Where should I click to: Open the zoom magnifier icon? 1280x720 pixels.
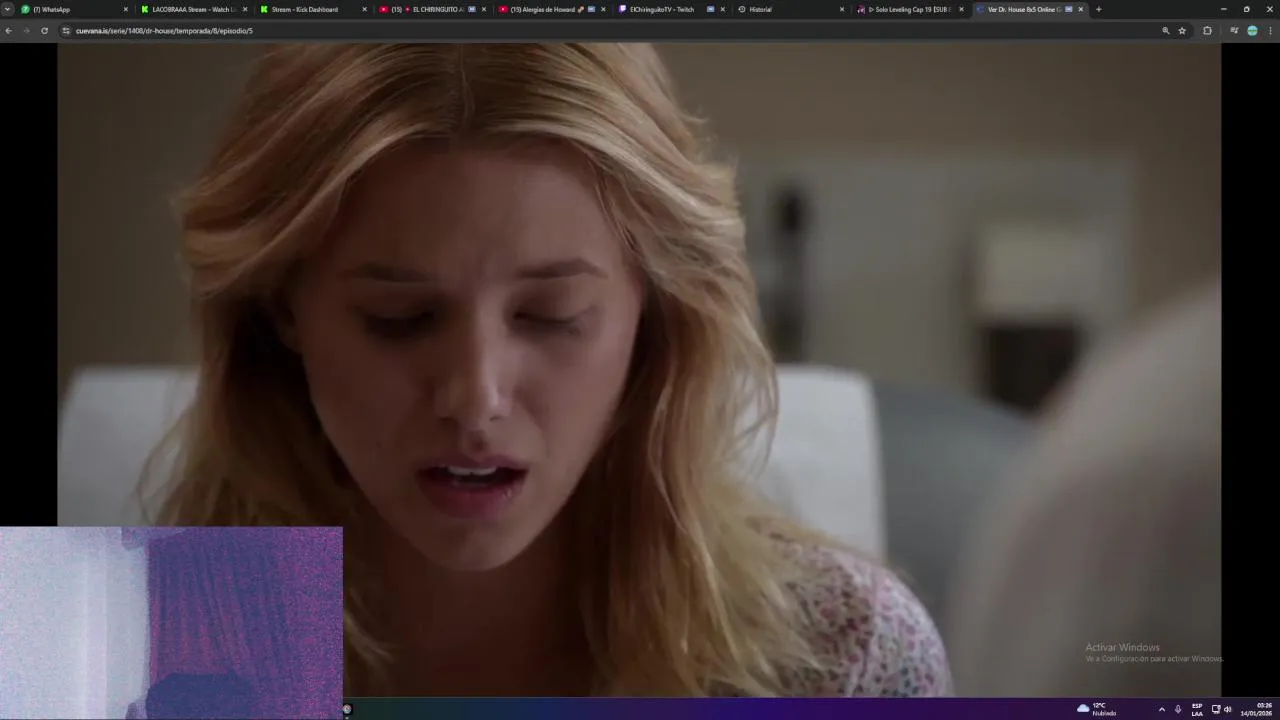1165,31
